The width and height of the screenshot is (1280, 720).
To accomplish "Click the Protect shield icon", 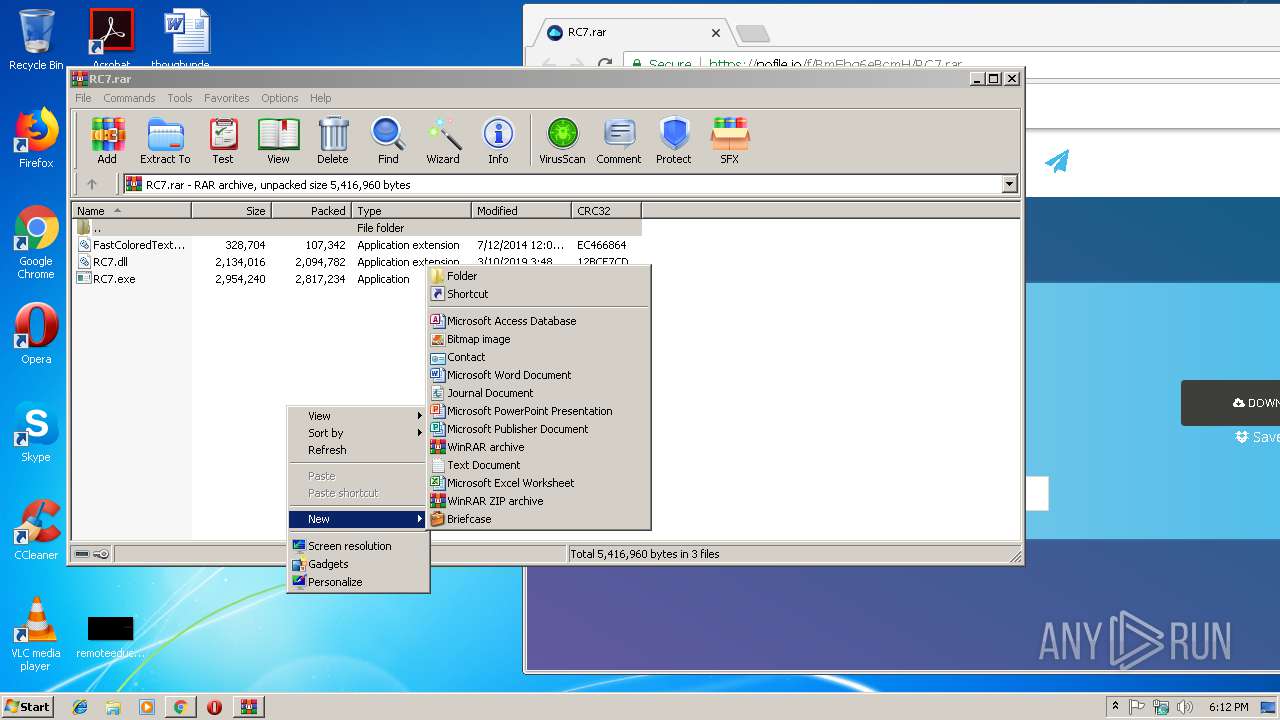I will 674,141.
